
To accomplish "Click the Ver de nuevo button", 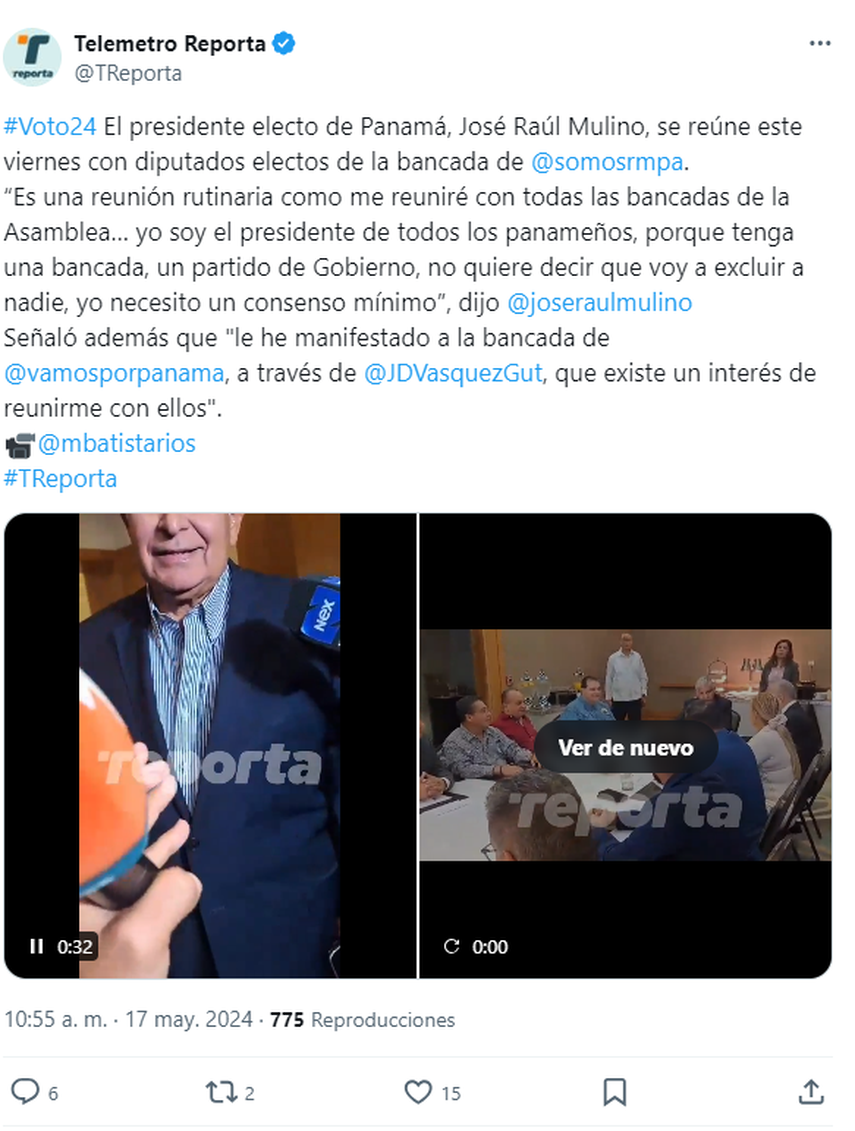I will pos(626,748).
